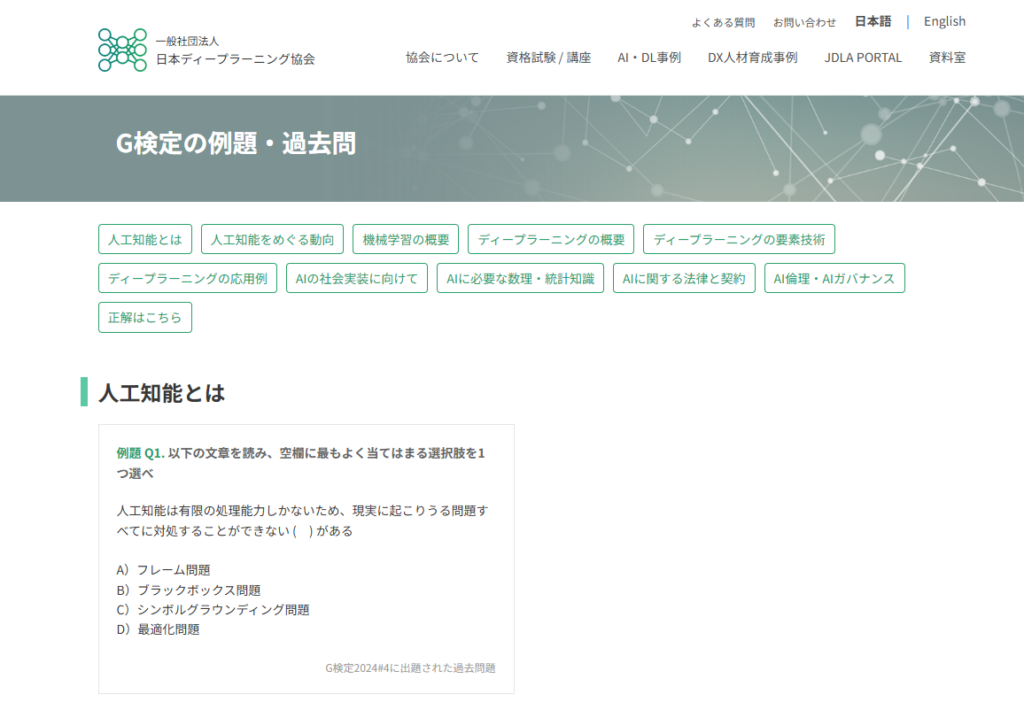Image resolution: width=1024 pixels, height=702 pixels.
Task: Open the AI・DL事例 menu item
Action: [649, 58]
